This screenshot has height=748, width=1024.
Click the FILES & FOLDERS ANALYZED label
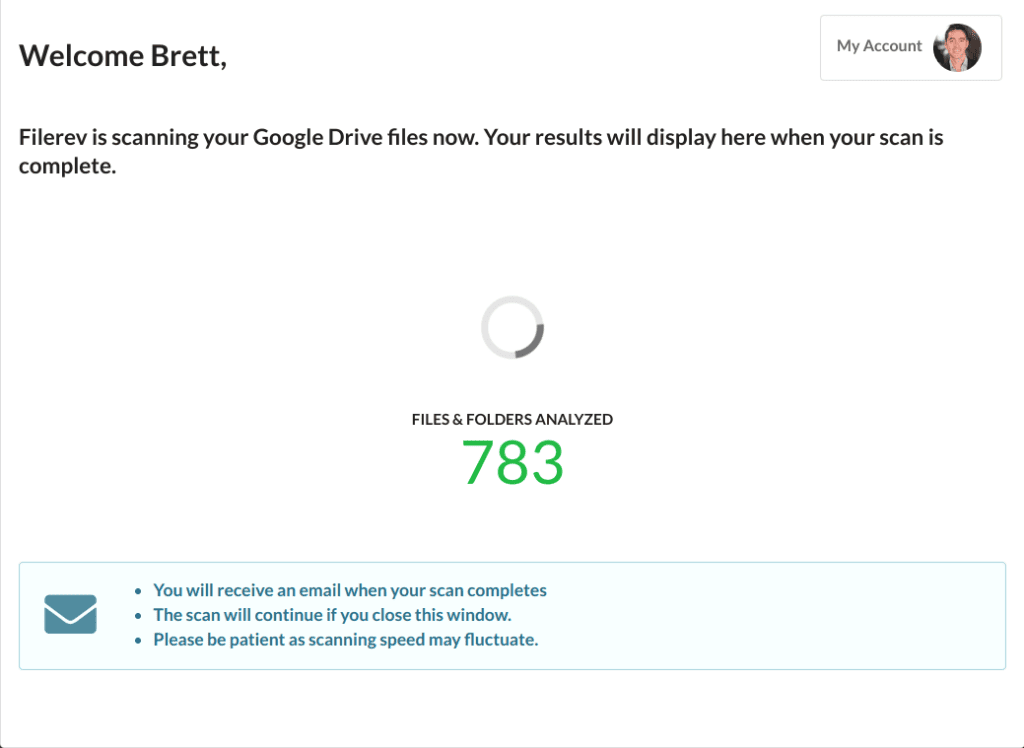(x=513, y=419)
